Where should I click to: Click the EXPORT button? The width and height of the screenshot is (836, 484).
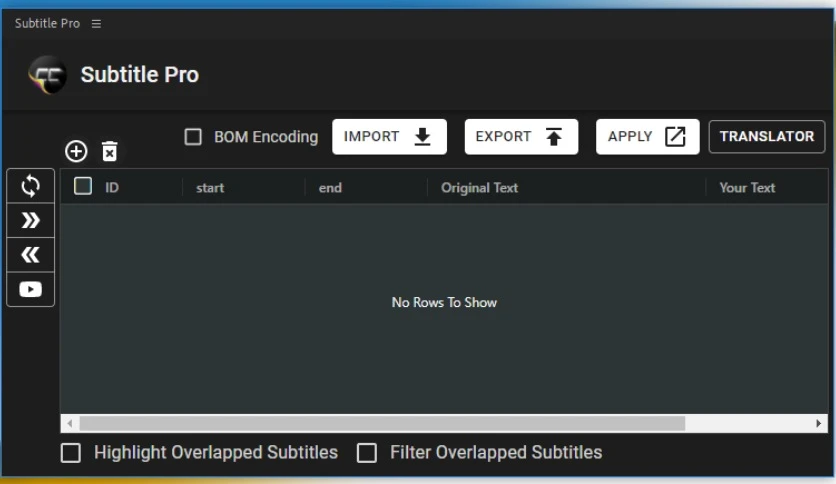(521, 137)
